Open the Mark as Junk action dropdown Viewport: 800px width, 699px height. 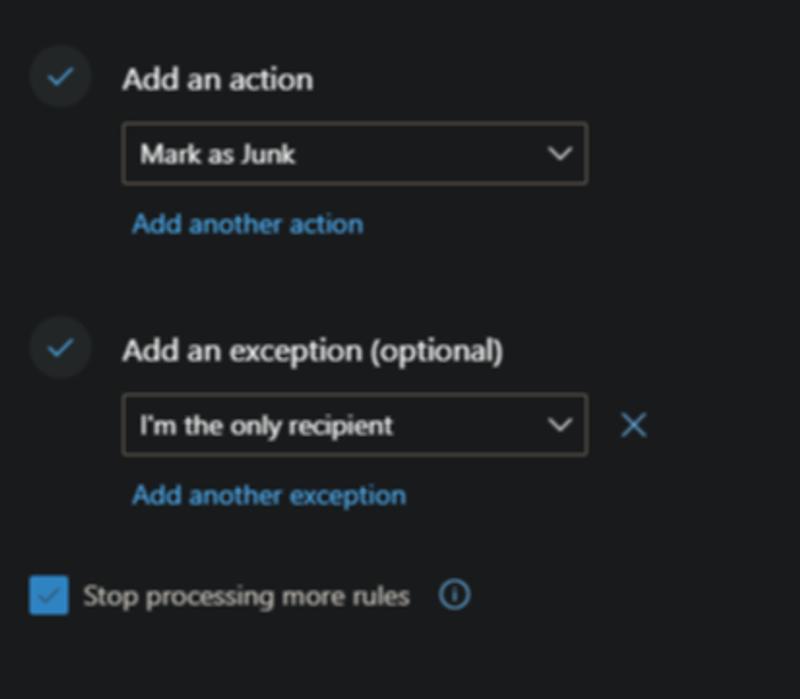tap(354, 154)
